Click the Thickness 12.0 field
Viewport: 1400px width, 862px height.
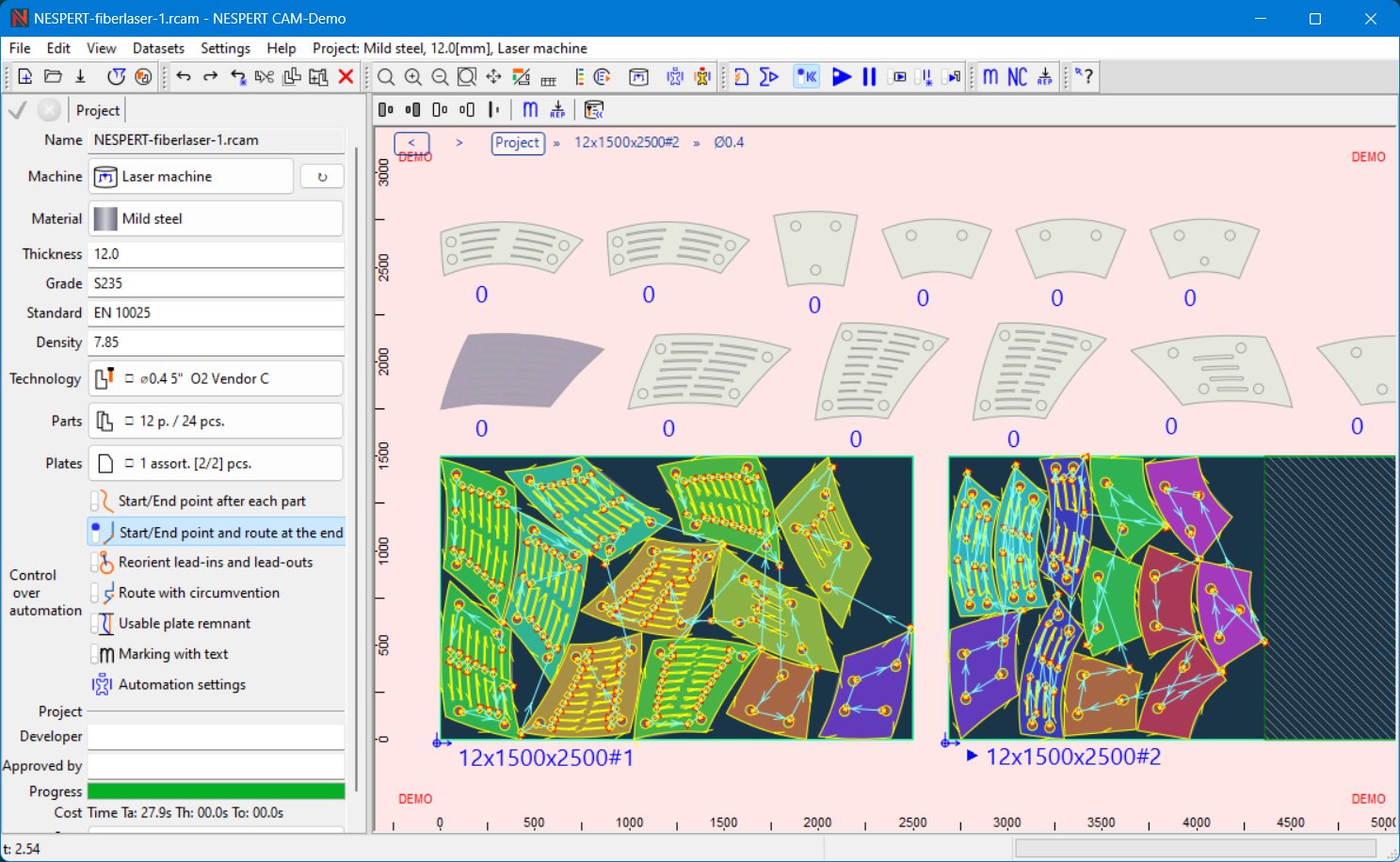point(216,254)
